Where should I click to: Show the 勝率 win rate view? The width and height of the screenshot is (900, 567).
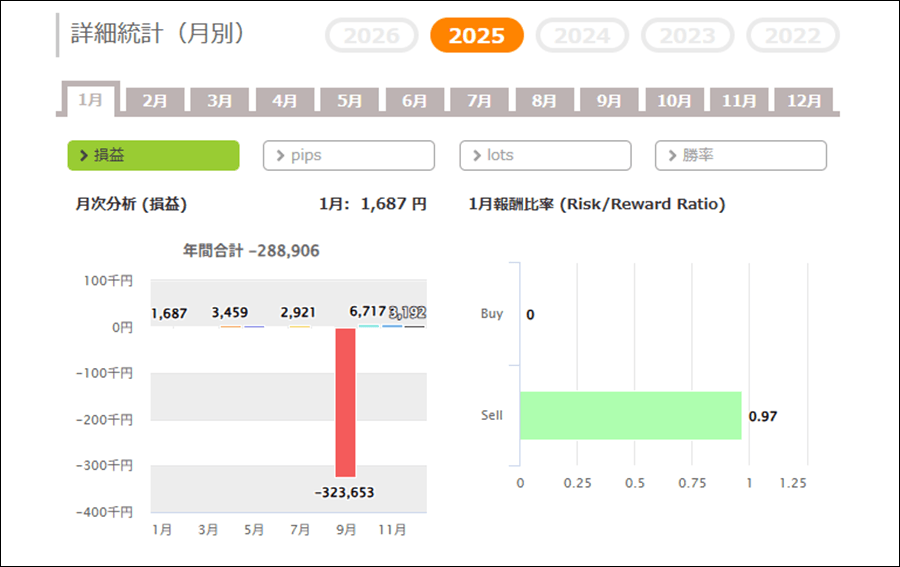point(741,156)
